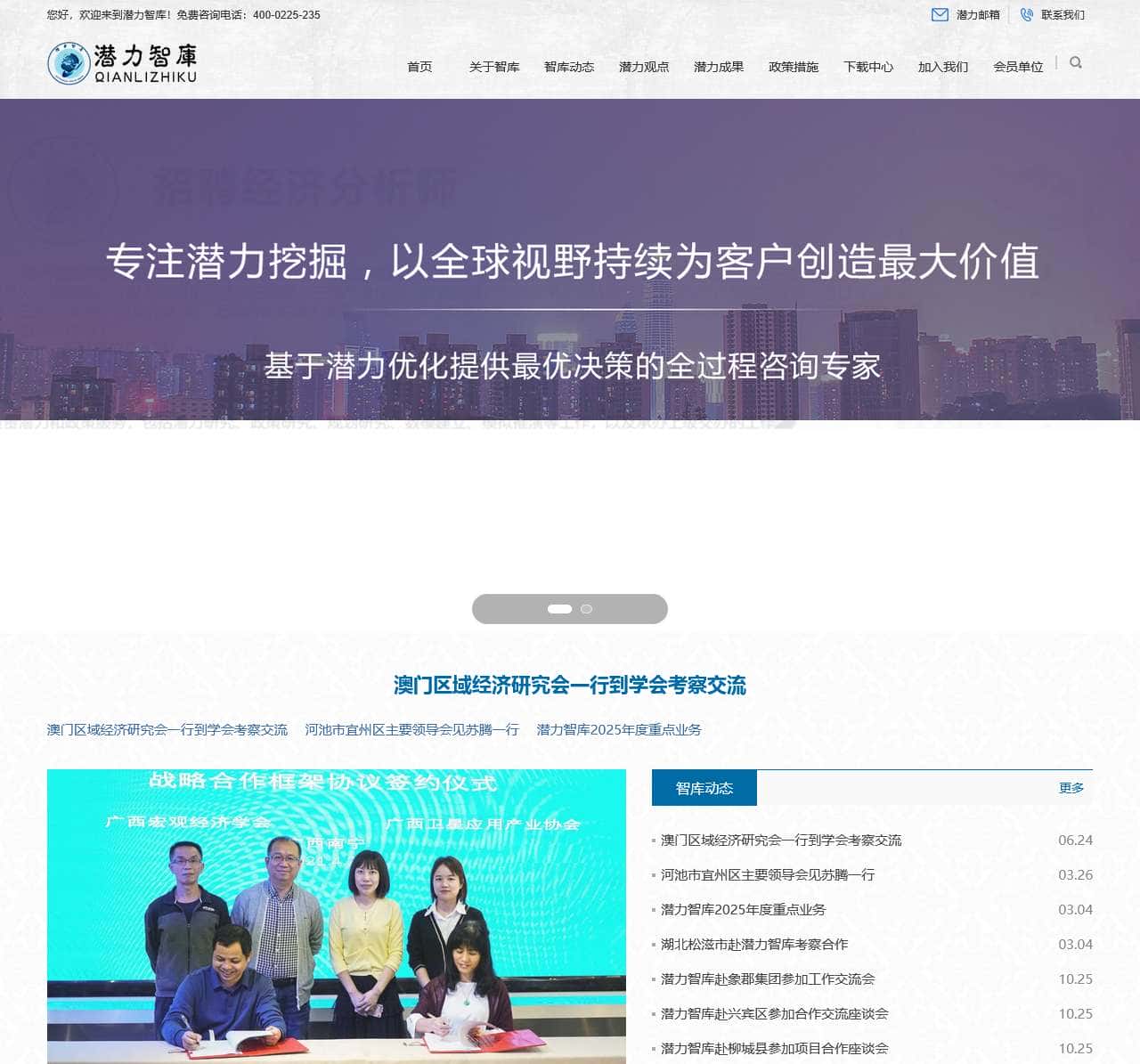Click the 更多 link in 智库动态 panel
Viewport: 1140px width, 1064px height.
click(x=1071, y=788)
